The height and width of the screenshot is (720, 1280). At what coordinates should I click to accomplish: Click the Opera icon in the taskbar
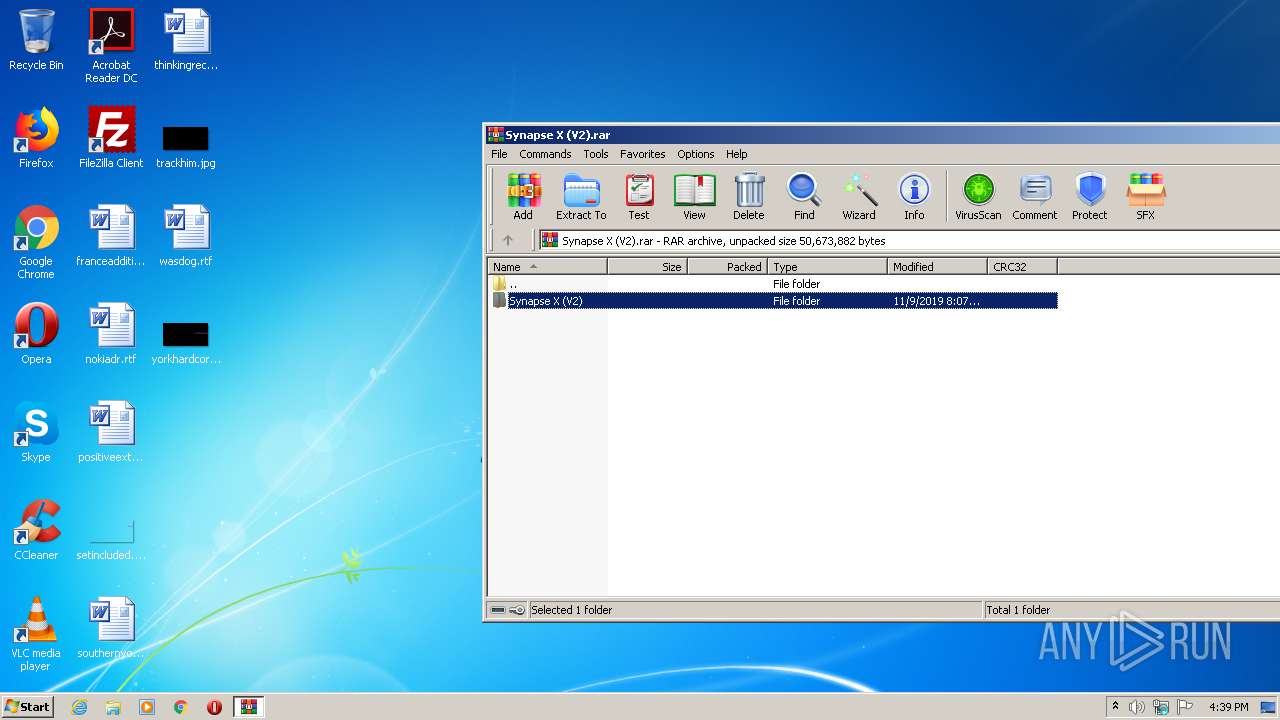(214, 707)
